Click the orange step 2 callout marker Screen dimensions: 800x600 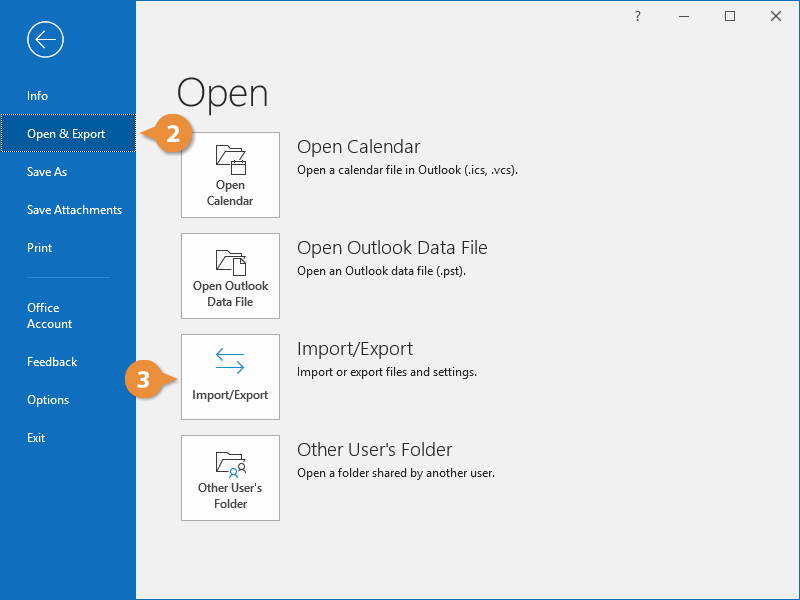point(172,134)
